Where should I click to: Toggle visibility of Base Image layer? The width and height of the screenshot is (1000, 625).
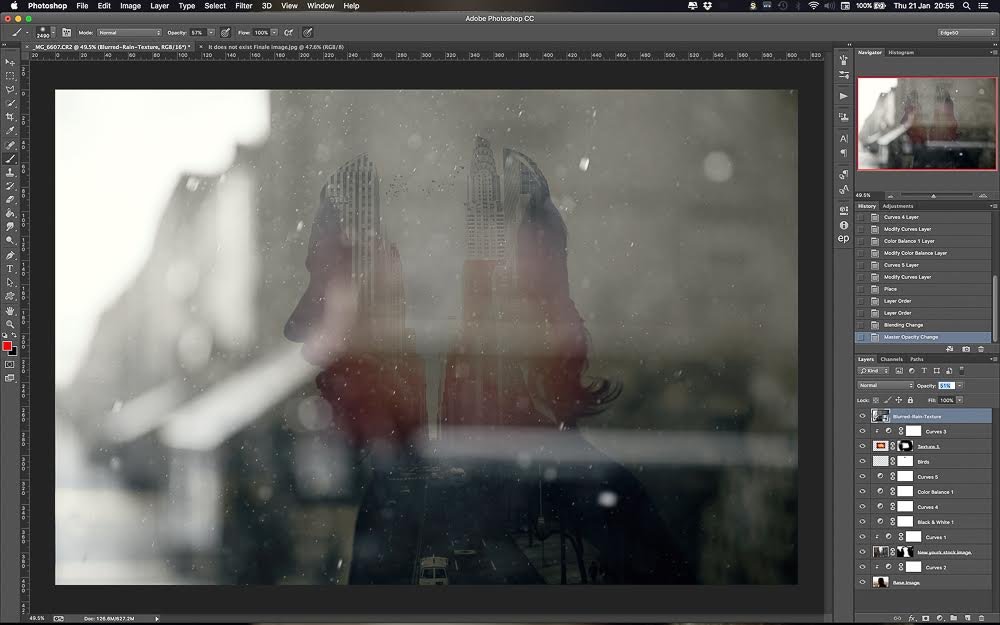point(862,582)
